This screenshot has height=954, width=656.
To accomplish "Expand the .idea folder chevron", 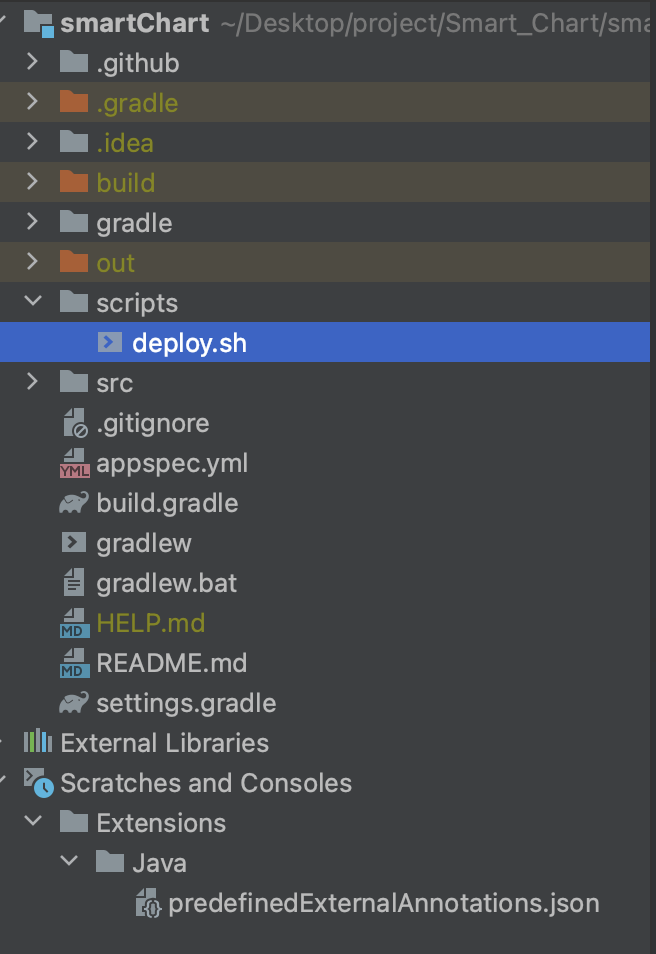I will click(33, 141).
